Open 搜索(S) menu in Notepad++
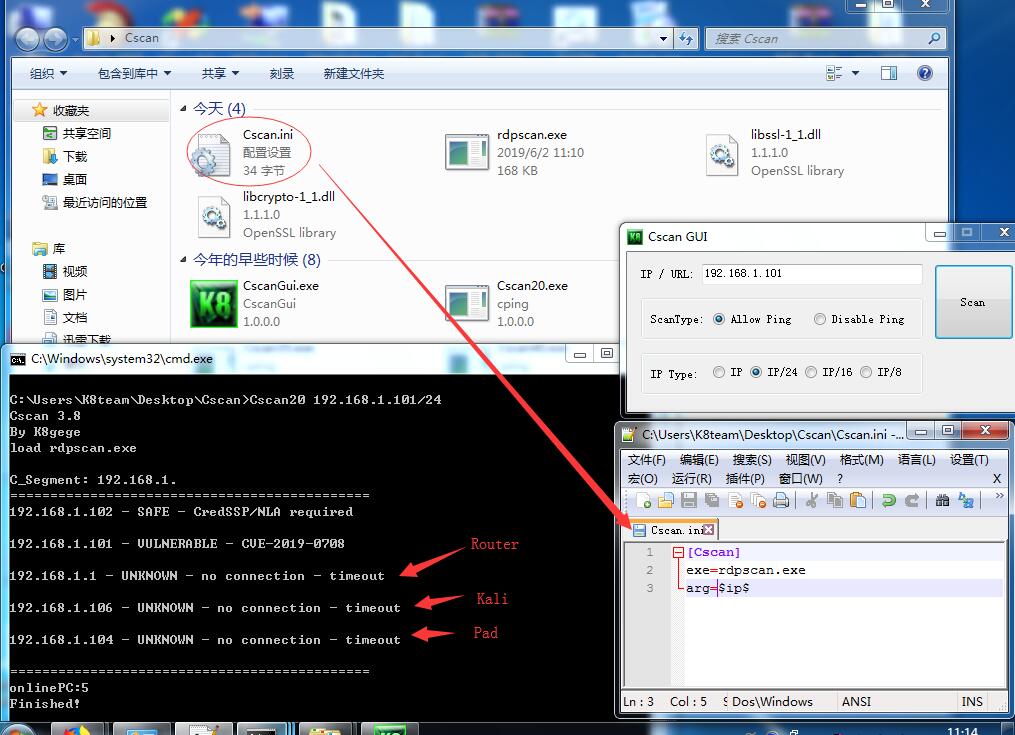 752,460
